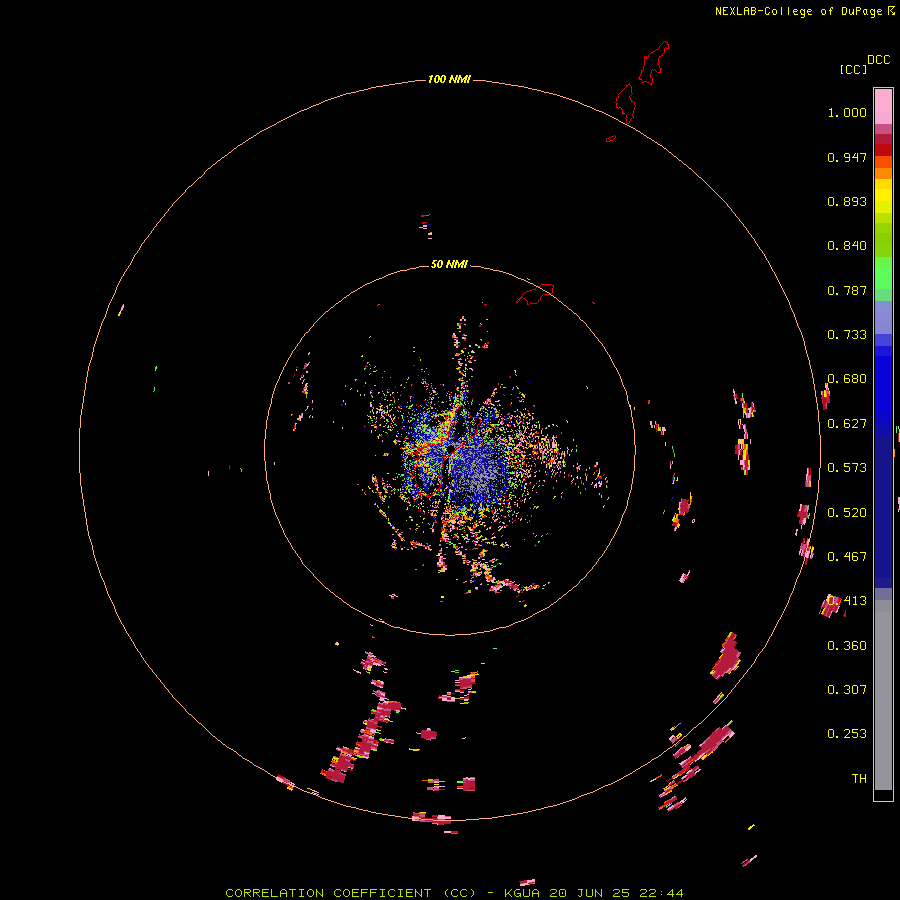Click the TH threshold label on the scale

[859, 779]
